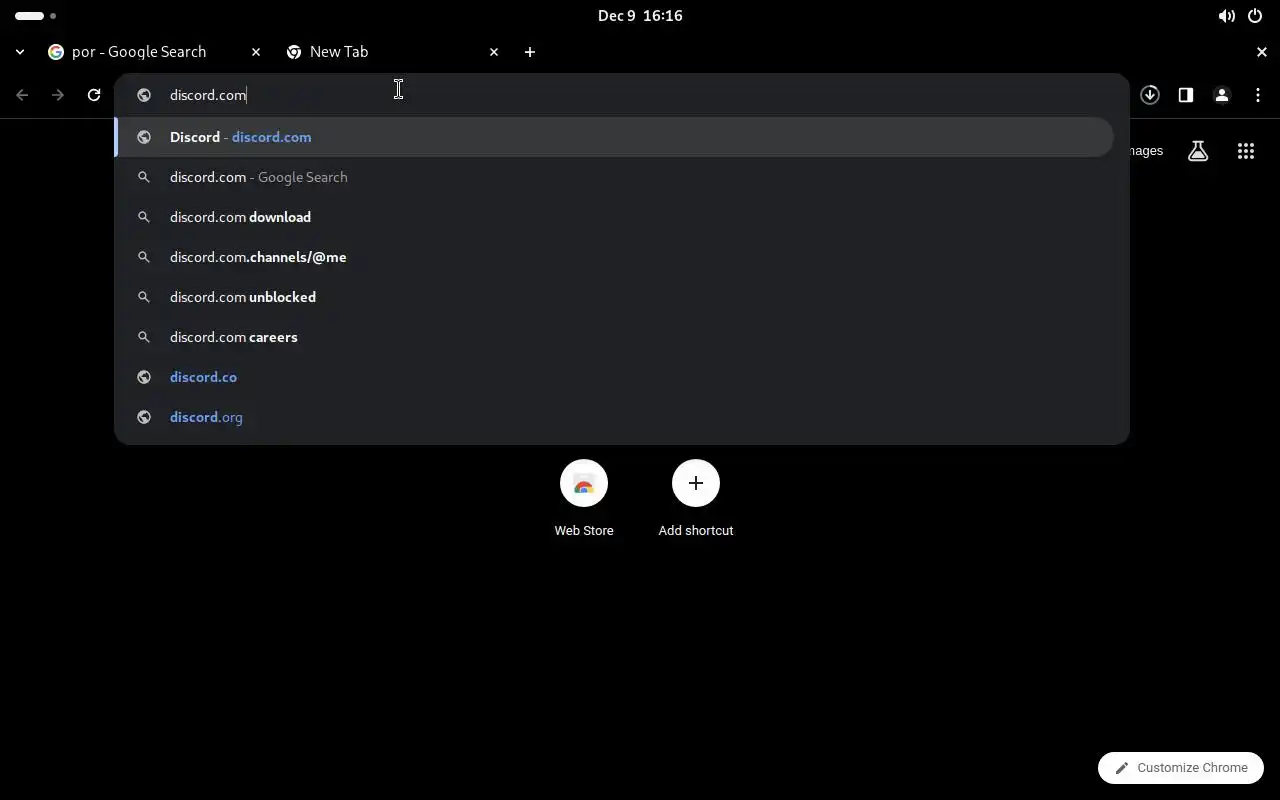Image resolution: width=1280 pixels, height=800 pixels.
Task: Reload the current page
Action: pos(94,95)
